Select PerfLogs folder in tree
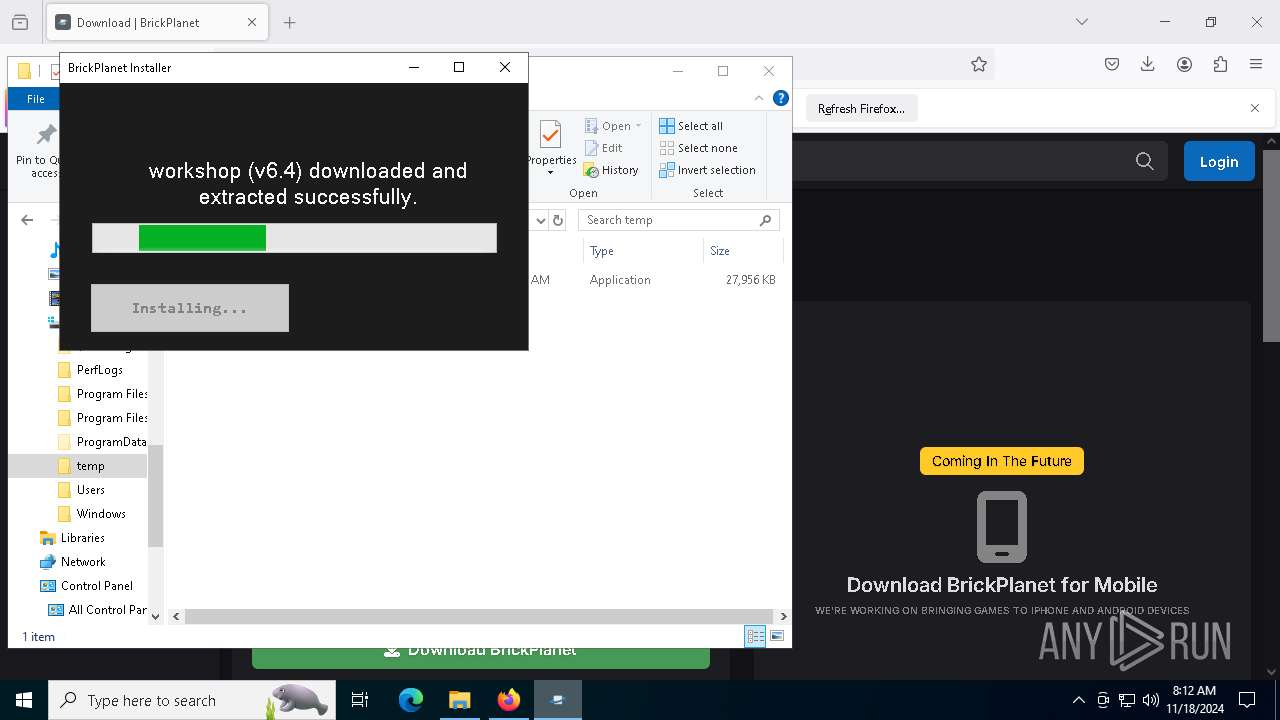Viewport: 1280px width, 720px height. [x=100, y=370]
